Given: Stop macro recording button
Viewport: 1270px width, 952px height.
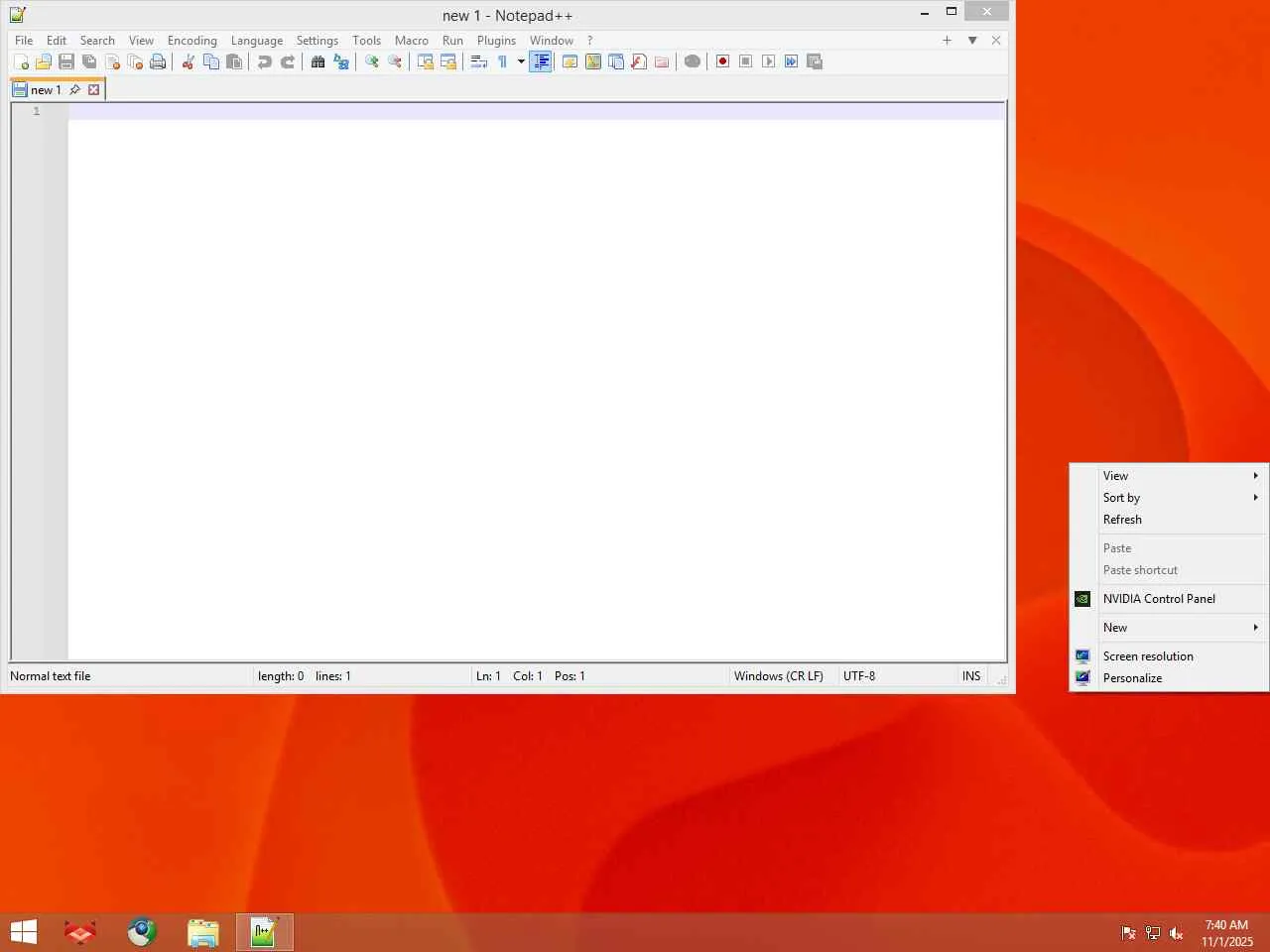Looking at the screenshot, I should point(745,61).
